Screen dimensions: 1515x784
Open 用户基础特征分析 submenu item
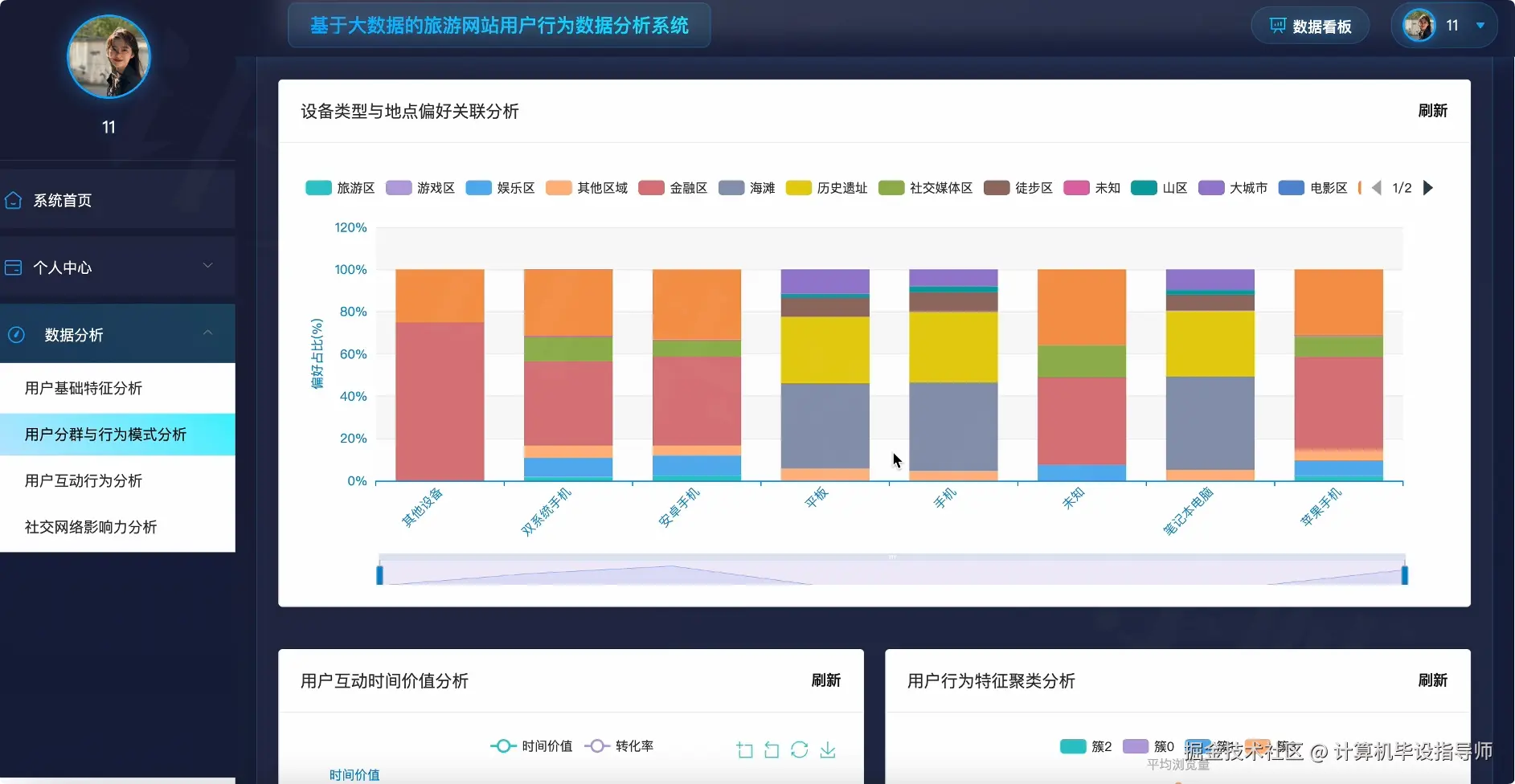point(117,388)
